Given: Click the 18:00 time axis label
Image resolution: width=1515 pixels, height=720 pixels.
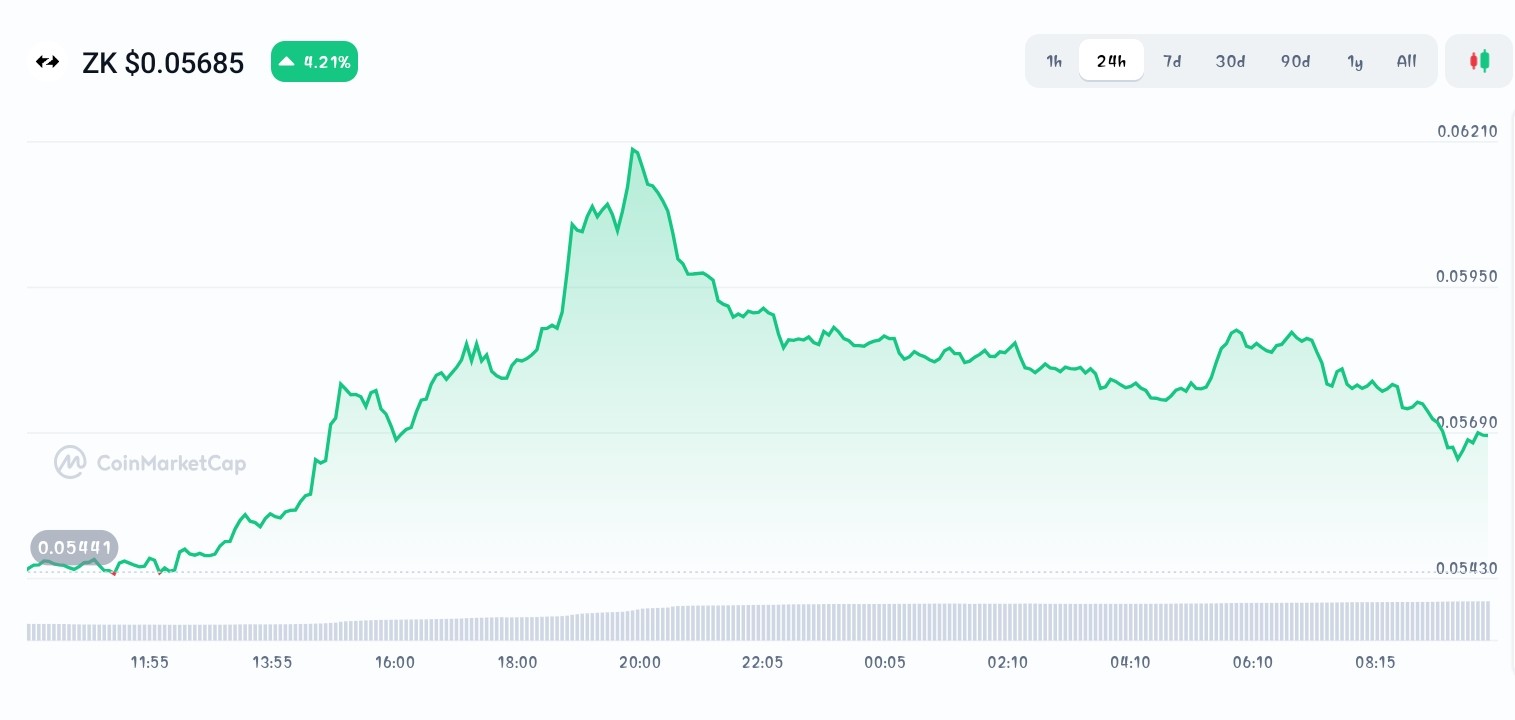Looking at the screenshot, I should tap(517, 662).
